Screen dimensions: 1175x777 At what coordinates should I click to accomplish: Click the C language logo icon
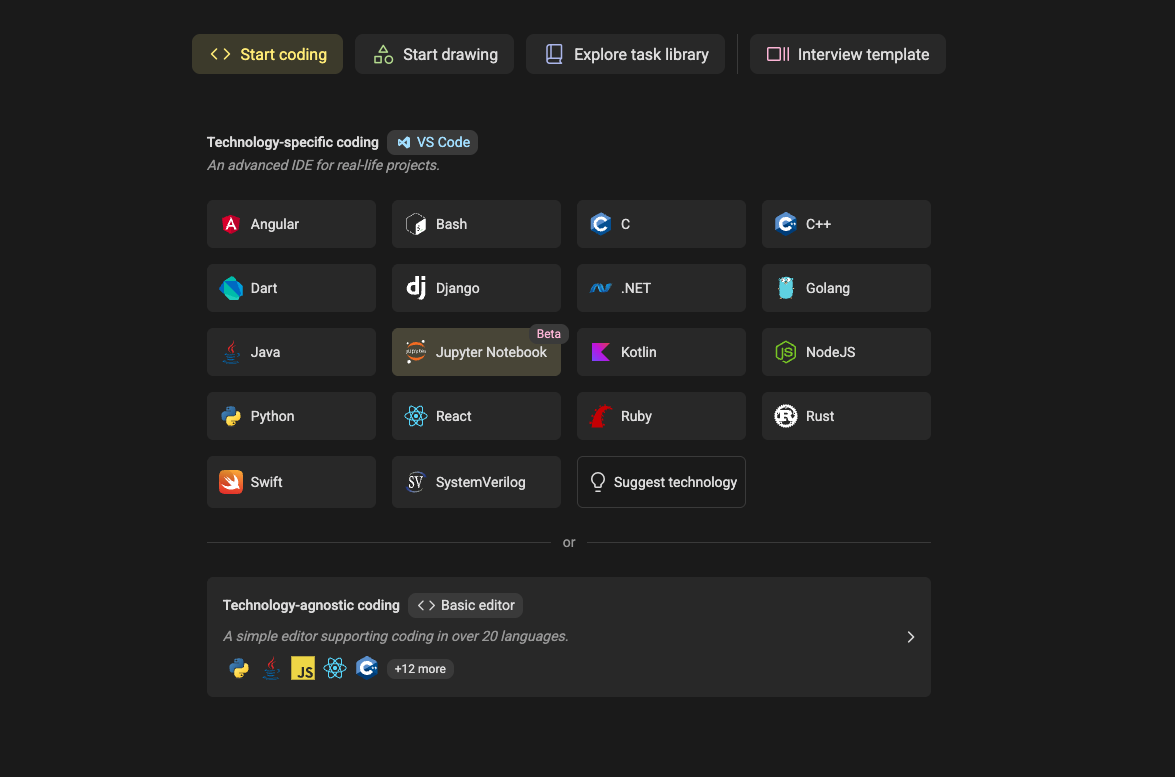[x=601, y=224]
